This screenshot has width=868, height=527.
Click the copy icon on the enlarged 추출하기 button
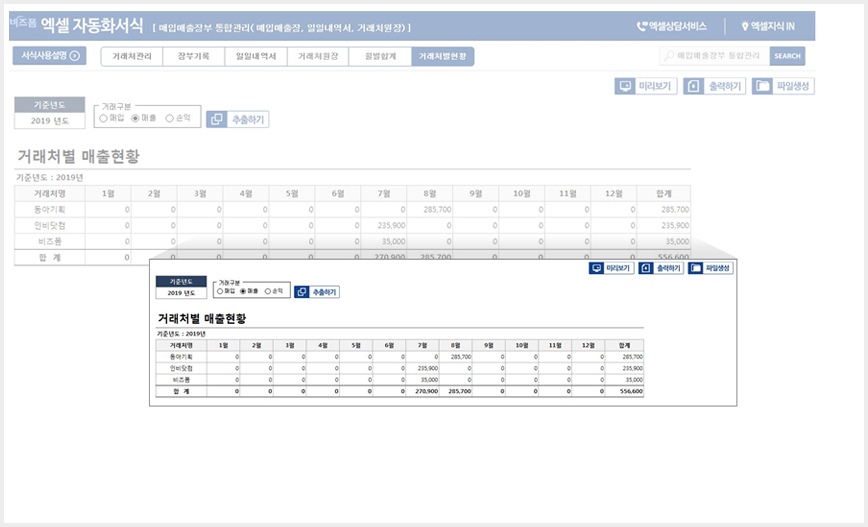(302, 292)
